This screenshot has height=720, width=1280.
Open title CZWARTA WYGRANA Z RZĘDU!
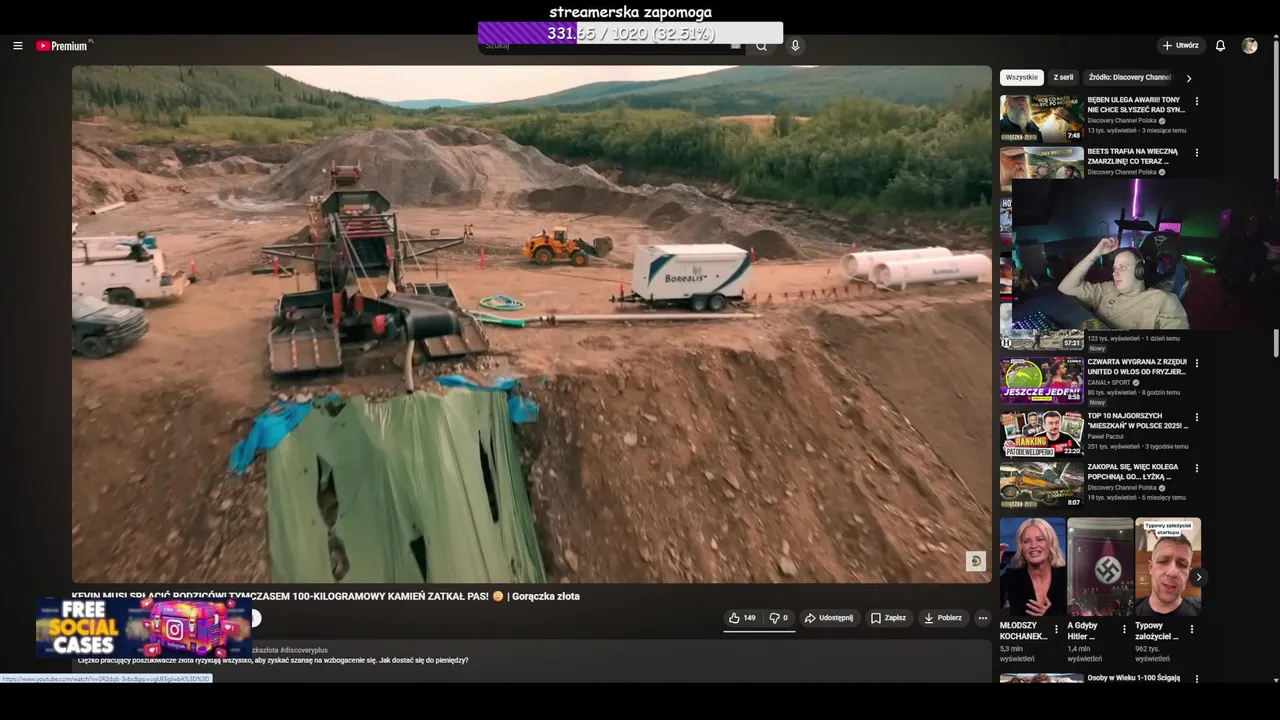1137,367
